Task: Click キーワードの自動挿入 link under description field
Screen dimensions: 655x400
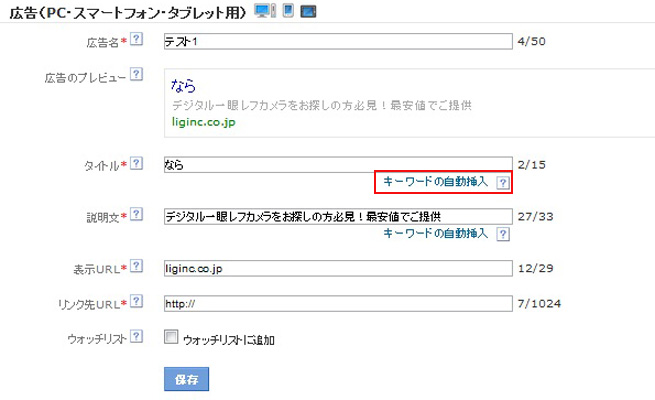Action: [x=436, y=233]
